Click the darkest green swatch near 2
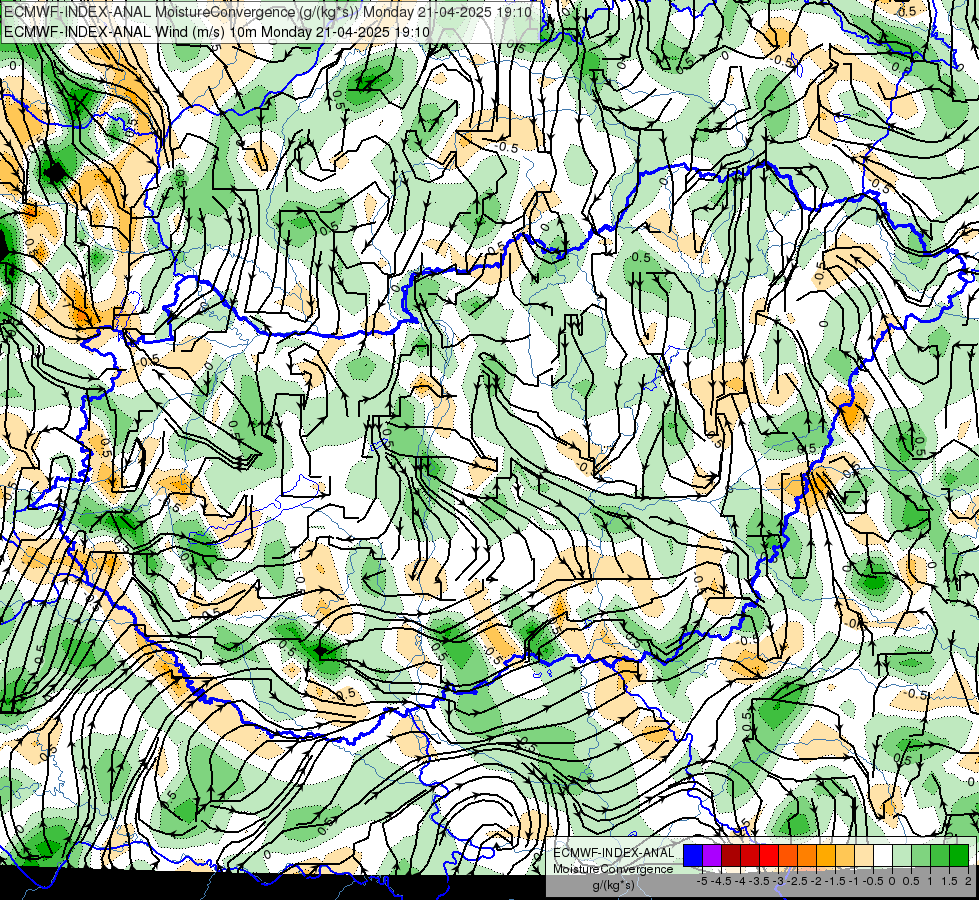 pos(958,856)
